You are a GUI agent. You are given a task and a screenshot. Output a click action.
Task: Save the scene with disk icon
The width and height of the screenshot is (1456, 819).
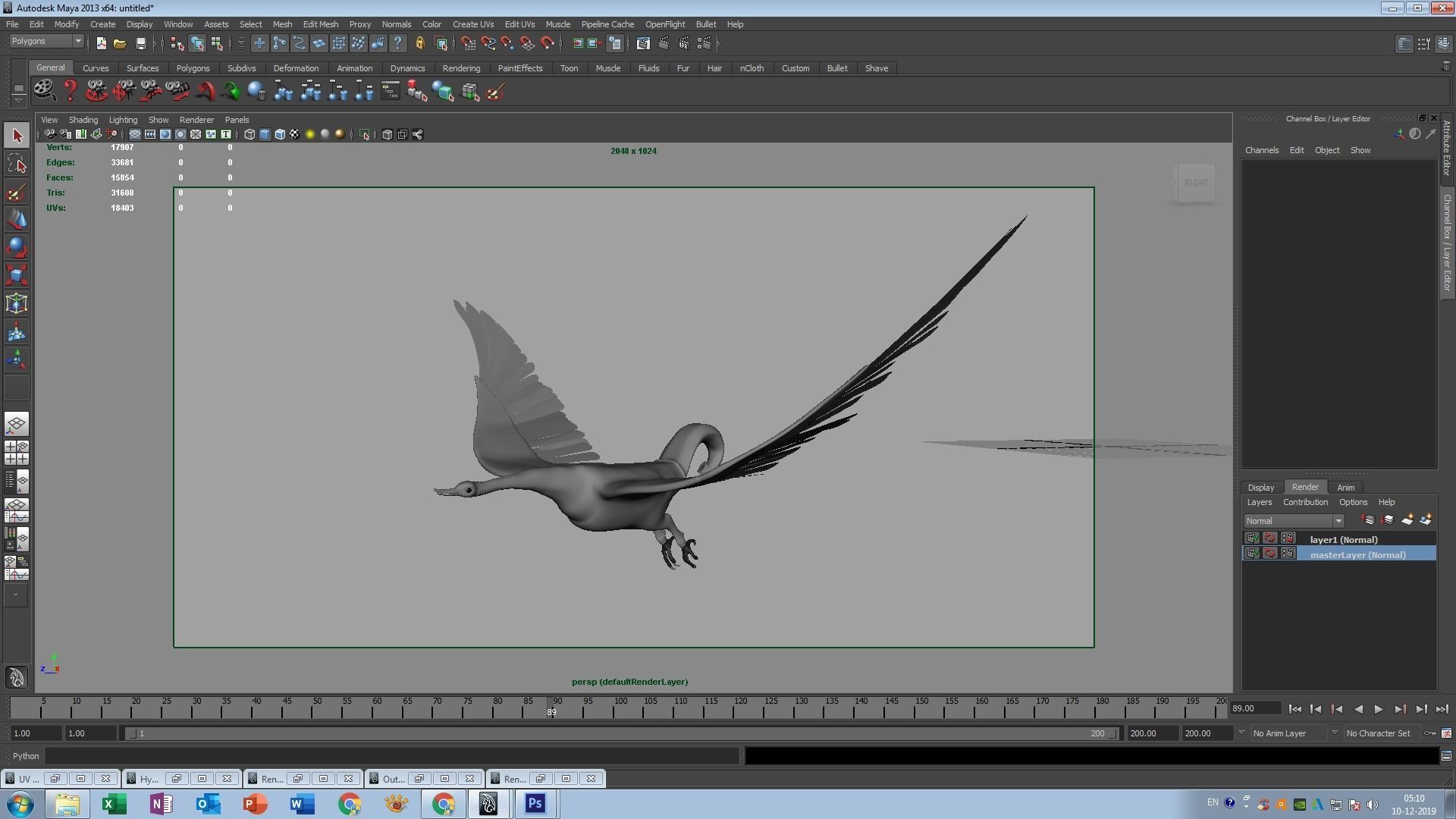(140, 43)
